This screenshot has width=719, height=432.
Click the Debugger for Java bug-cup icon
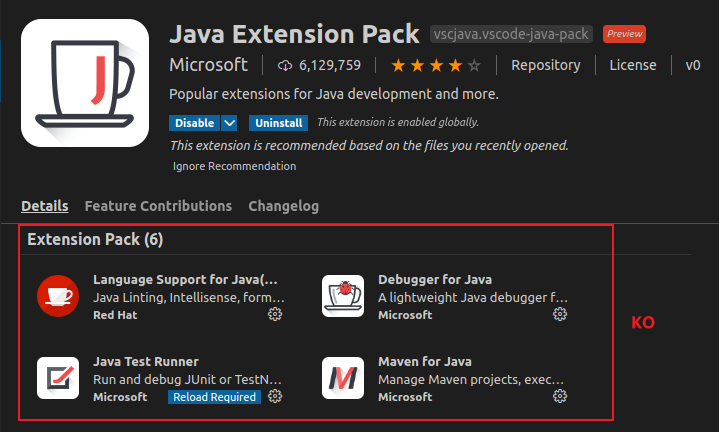click(343, 296)
